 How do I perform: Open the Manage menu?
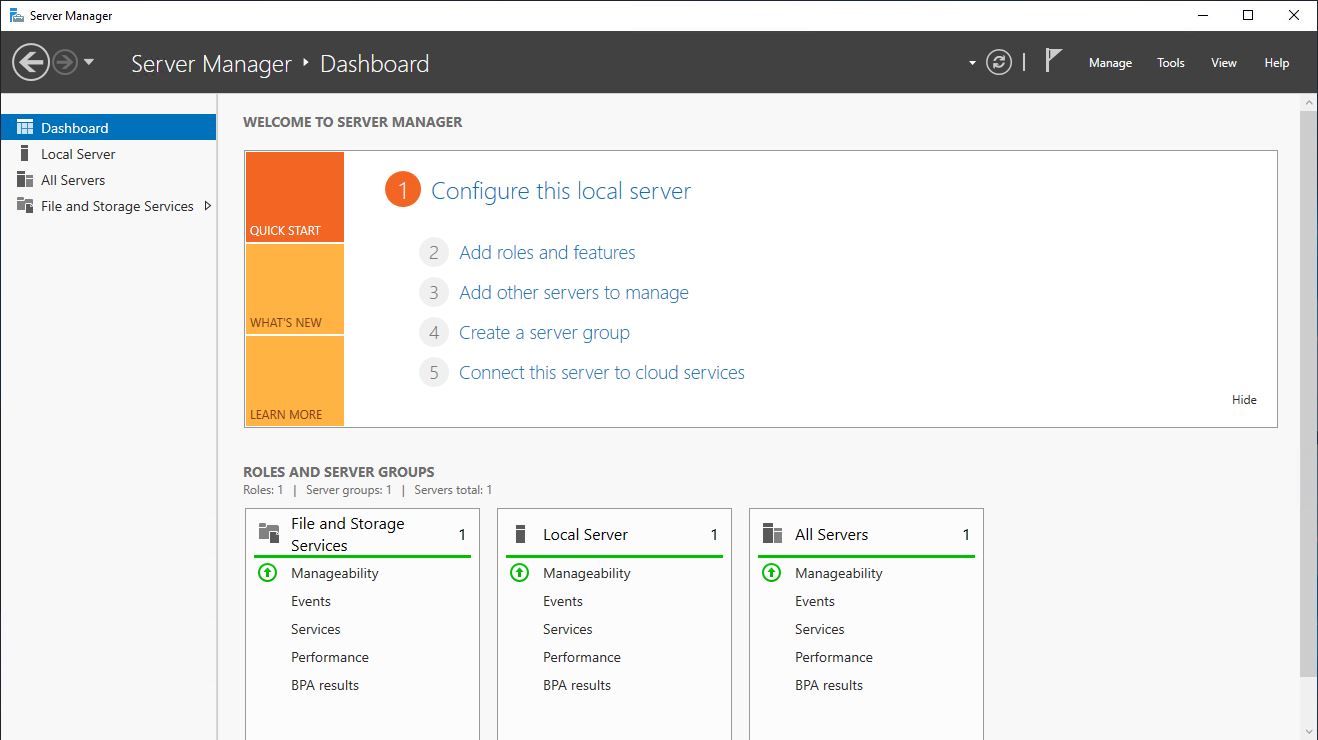tap(1110, 63)
